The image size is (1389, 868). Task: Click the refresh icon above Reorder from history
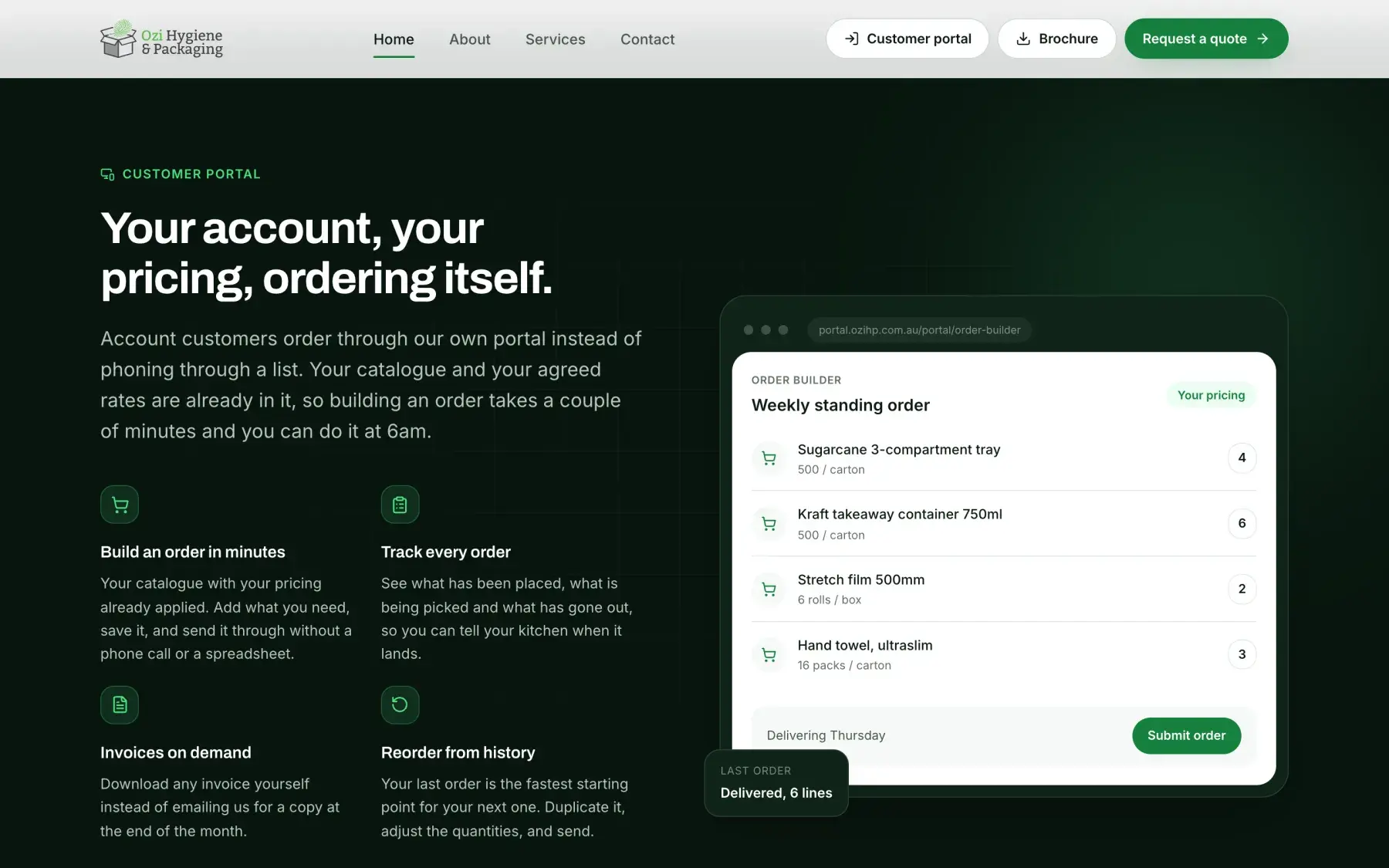point(400,704)
